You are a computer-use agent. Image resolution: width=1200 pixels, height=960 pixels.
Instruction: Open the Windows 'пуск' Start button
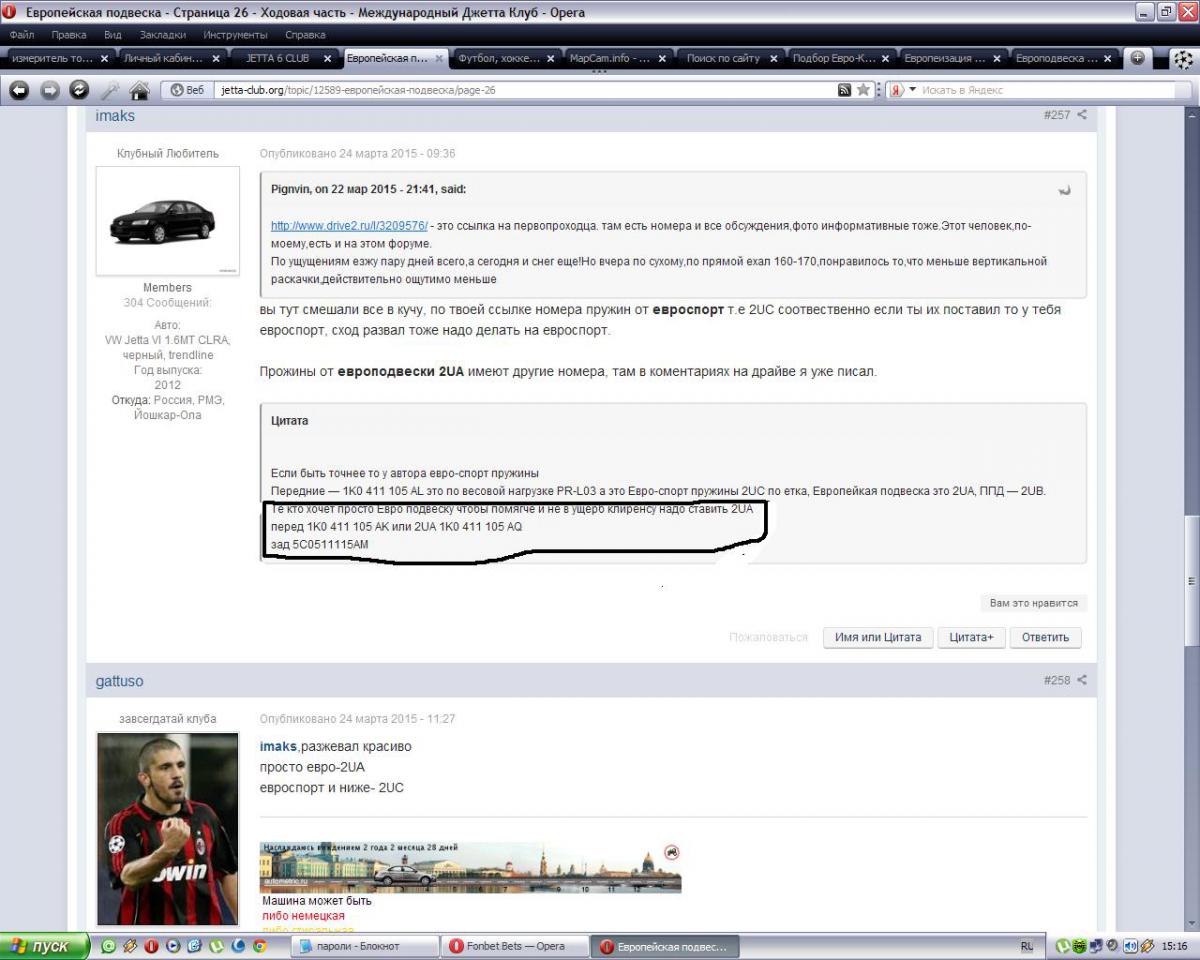click(43, 945)
